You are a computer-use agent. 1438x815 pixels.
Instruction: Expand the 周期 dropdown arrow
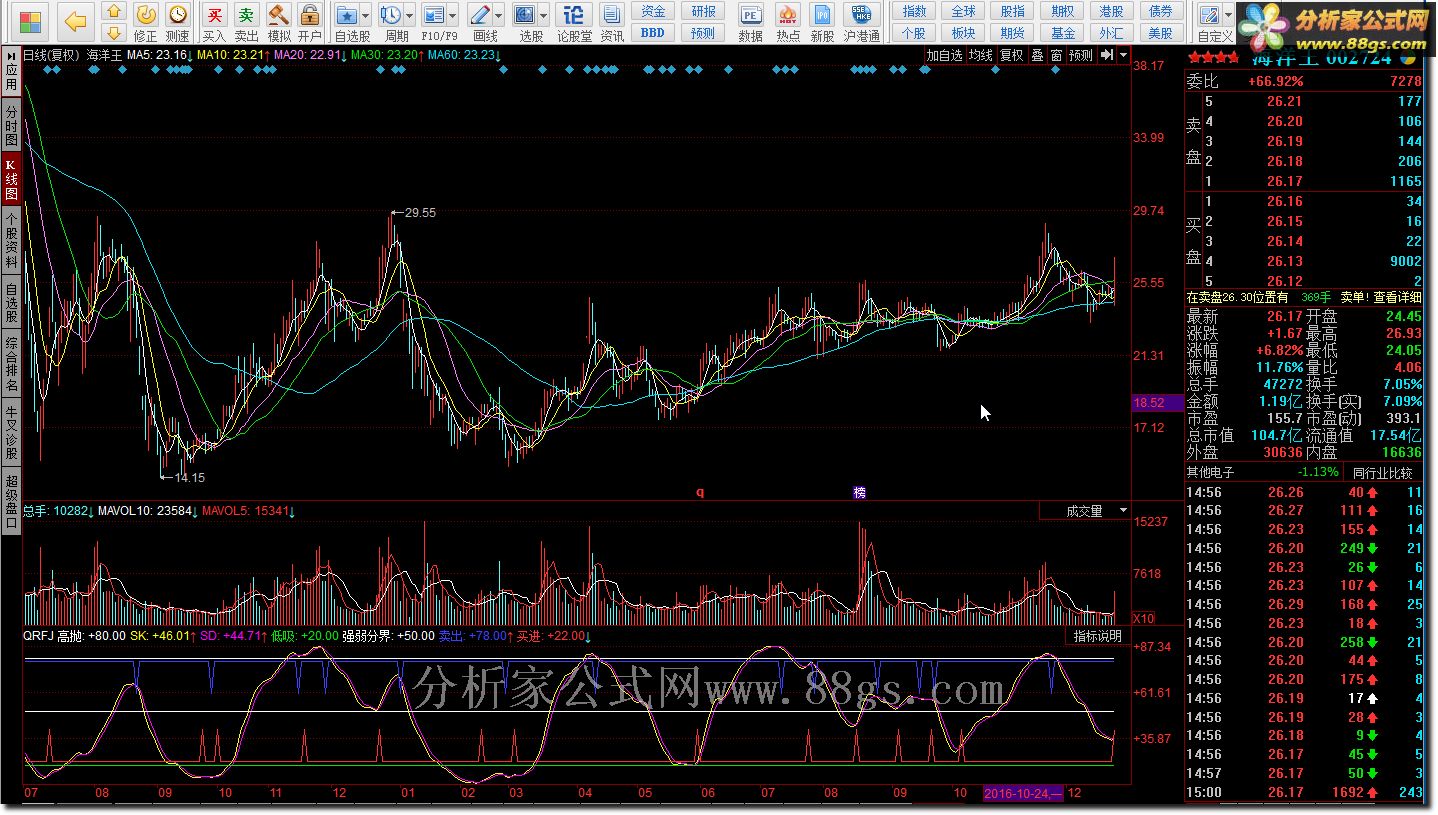coord(409,16)
